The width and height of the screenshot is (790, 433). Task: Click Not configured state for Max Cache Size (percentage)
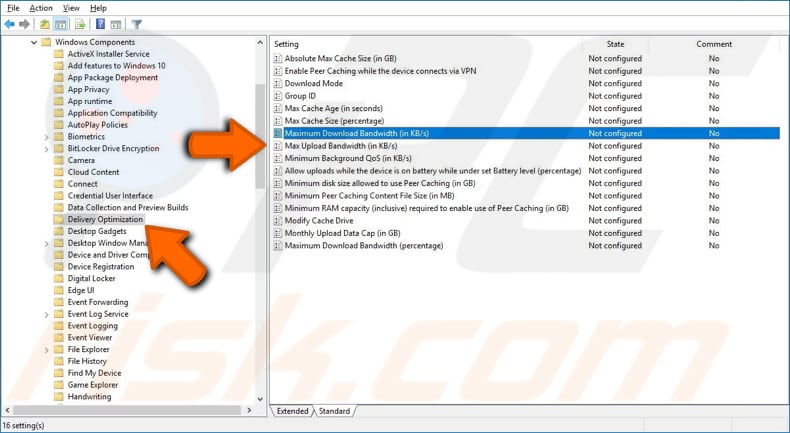615,121
